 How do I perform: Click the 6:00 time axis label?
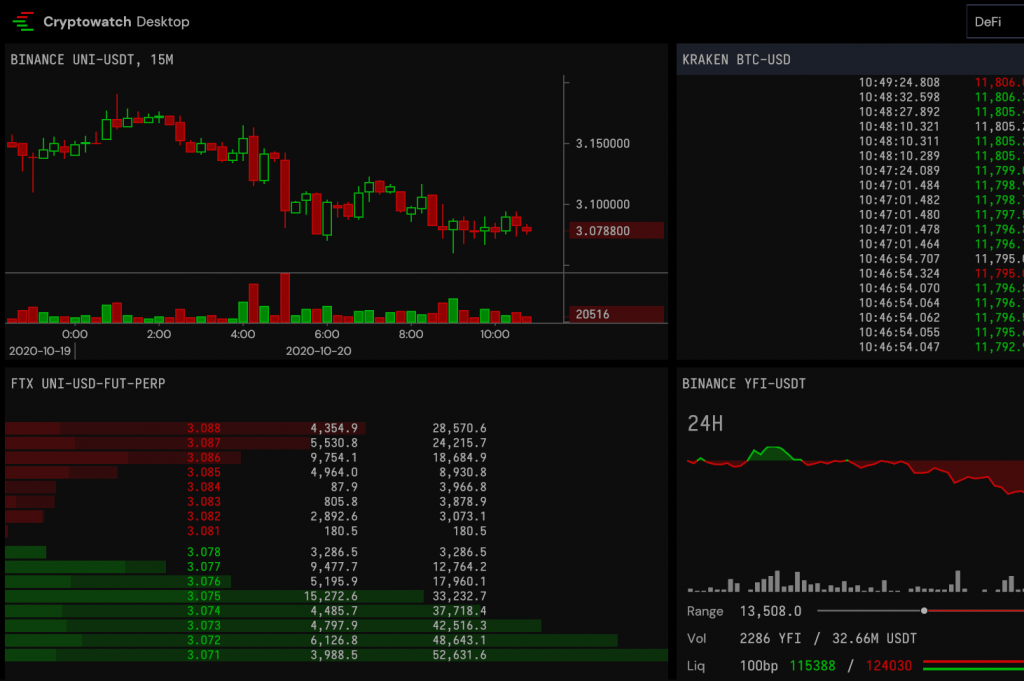(327, 334)
